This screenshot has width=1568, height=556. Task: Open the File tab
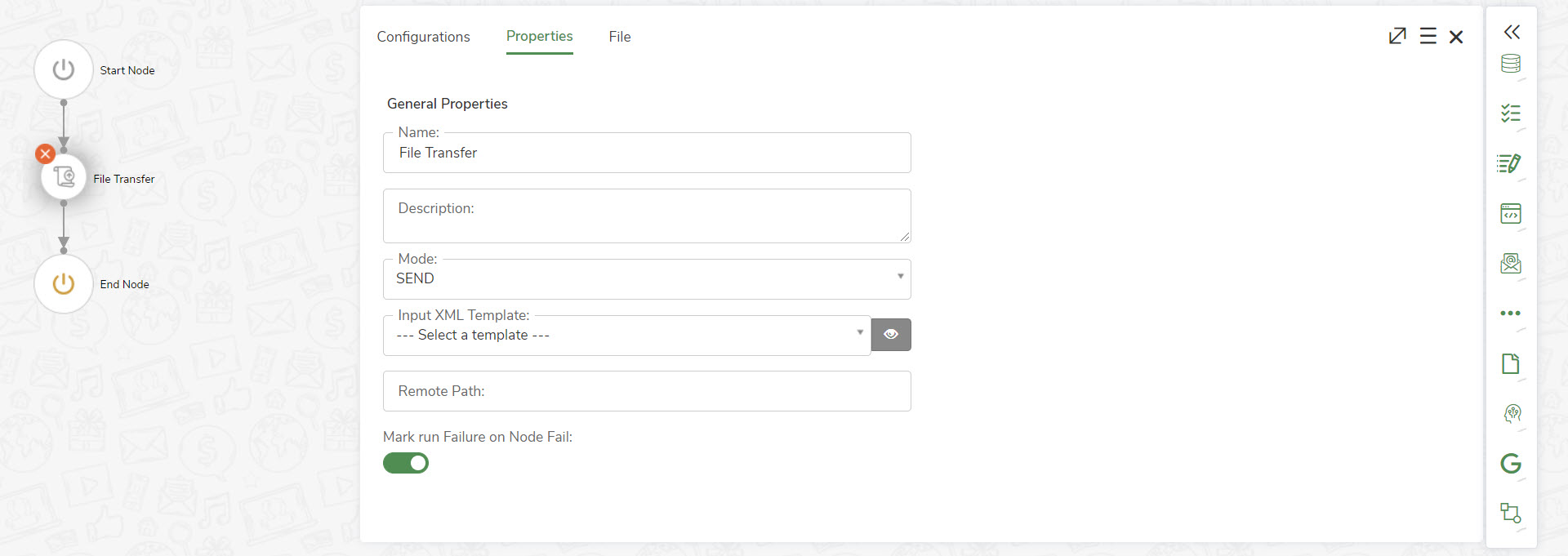point(619,37)
